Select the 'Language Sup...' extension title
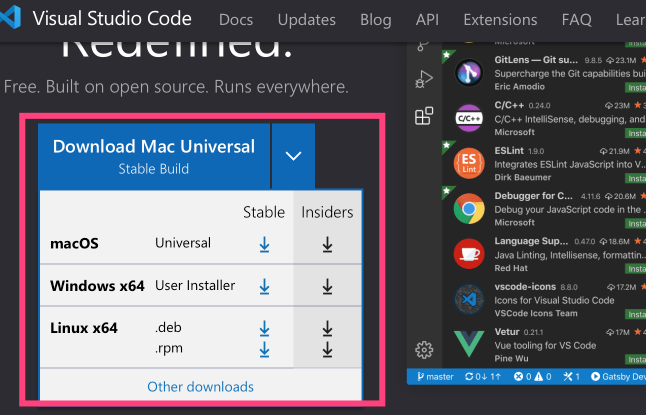Image resolution: width=646 pixels, height=415 pixels. point(531,241)
